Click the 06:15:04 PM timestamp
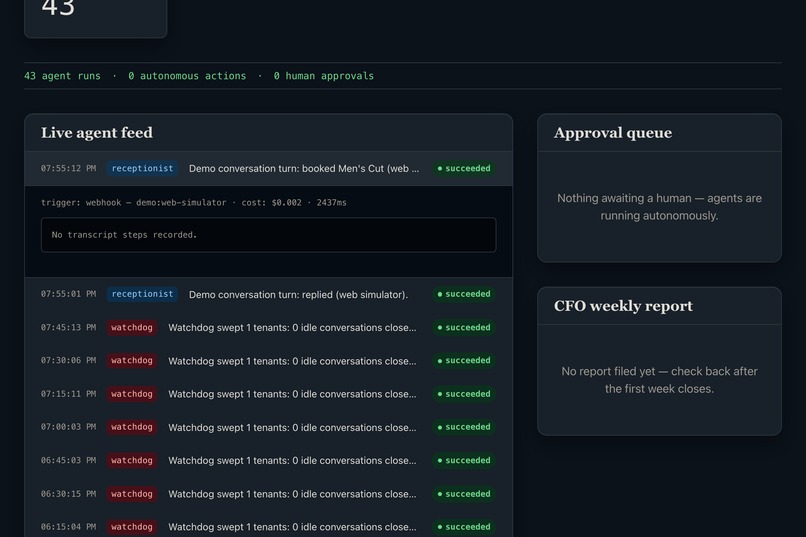Viewport: 806px width, 537px height. [x=68, y=527]
